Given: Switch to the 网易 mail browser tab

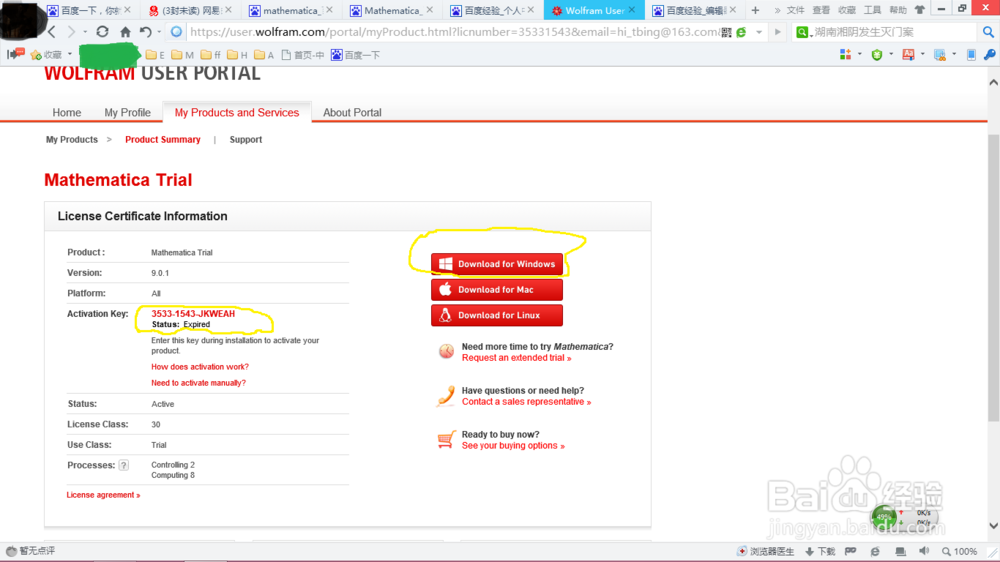Looking at the screenshot, I should (189, 10).
